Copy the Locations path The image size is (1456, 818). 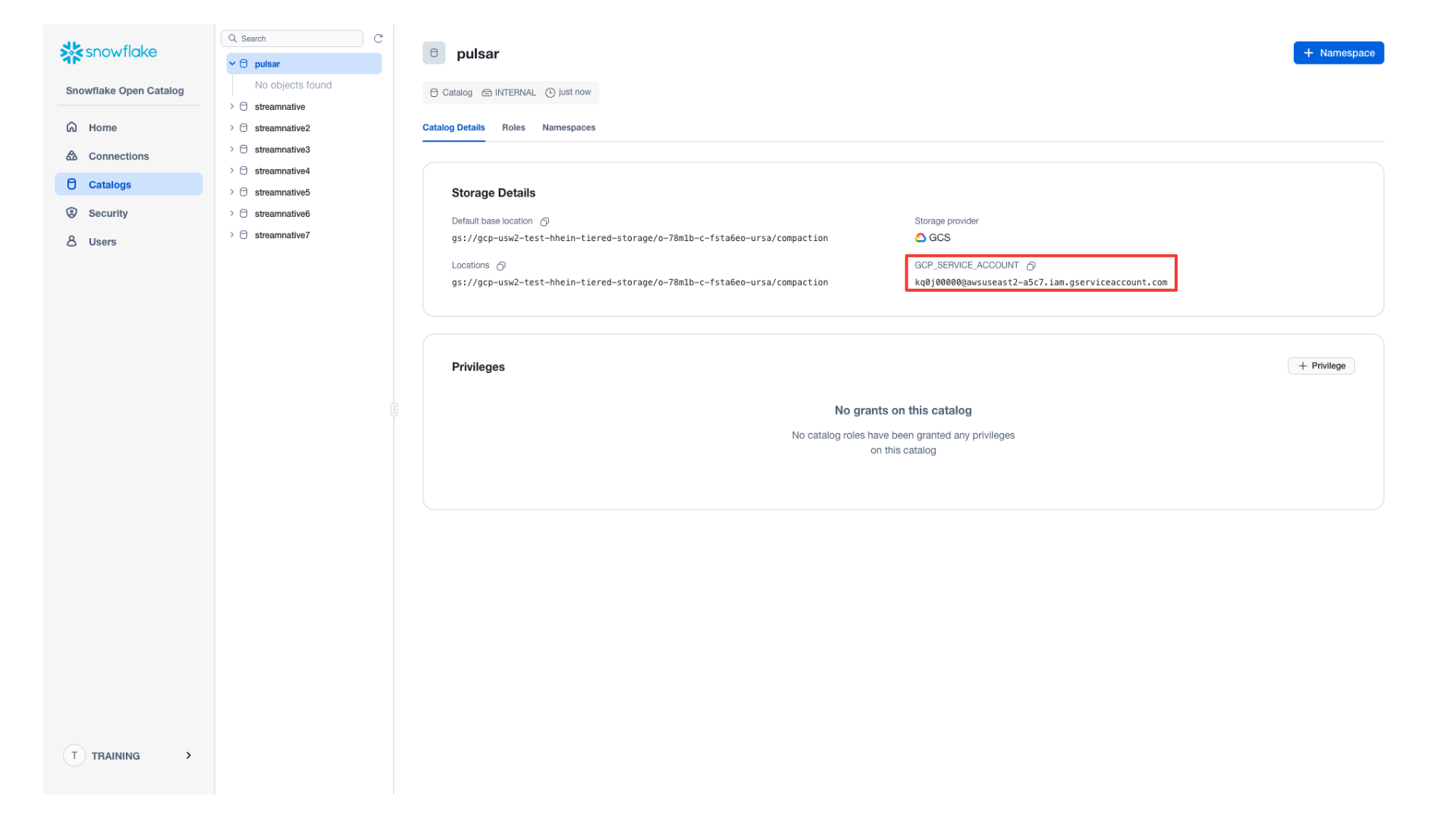pyautogui.click(x=501, y=265)
